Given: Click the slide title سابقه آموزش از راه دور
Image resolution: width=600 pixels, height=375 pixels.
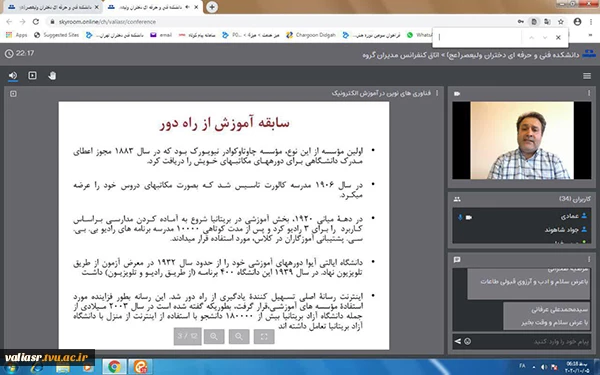Looking at the screenshot, I should 225,124.
